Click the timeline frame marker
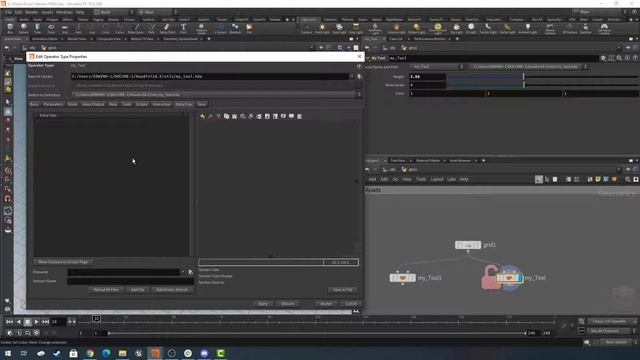Viewport: 640px width, 360px height. (96, 318)
